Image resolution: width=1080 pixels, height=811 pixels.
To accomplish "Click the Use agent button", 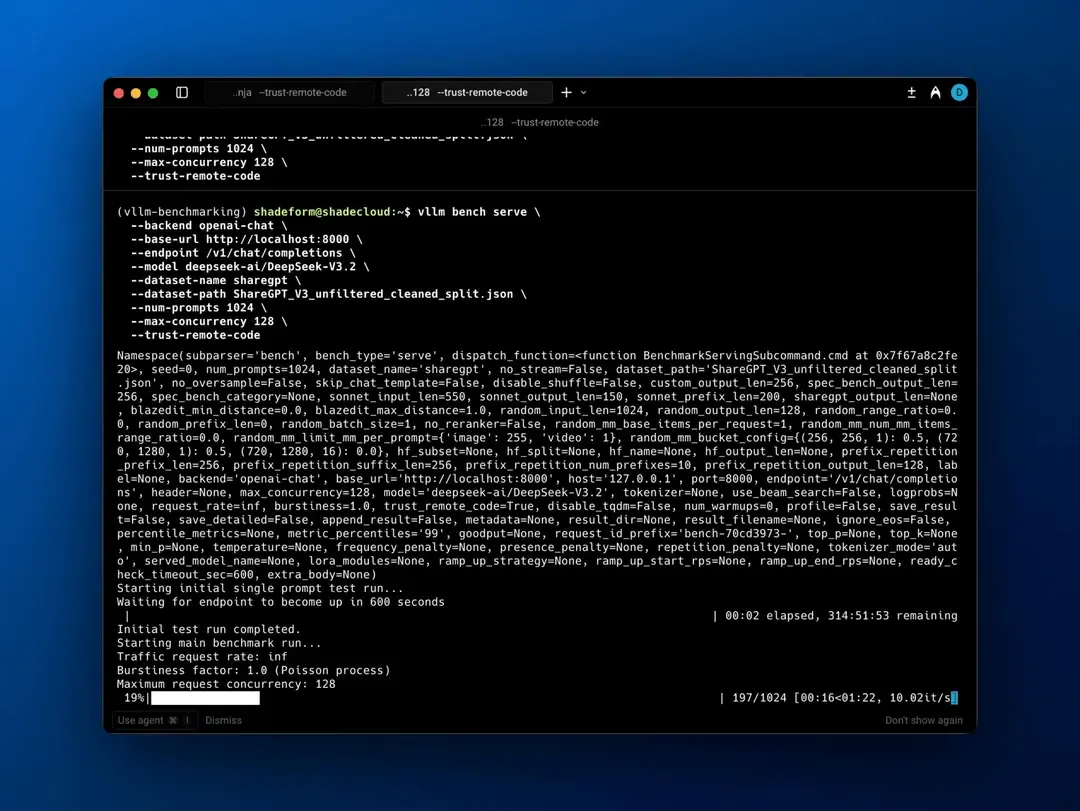I will pyautogui.click(x=140, y=720).
